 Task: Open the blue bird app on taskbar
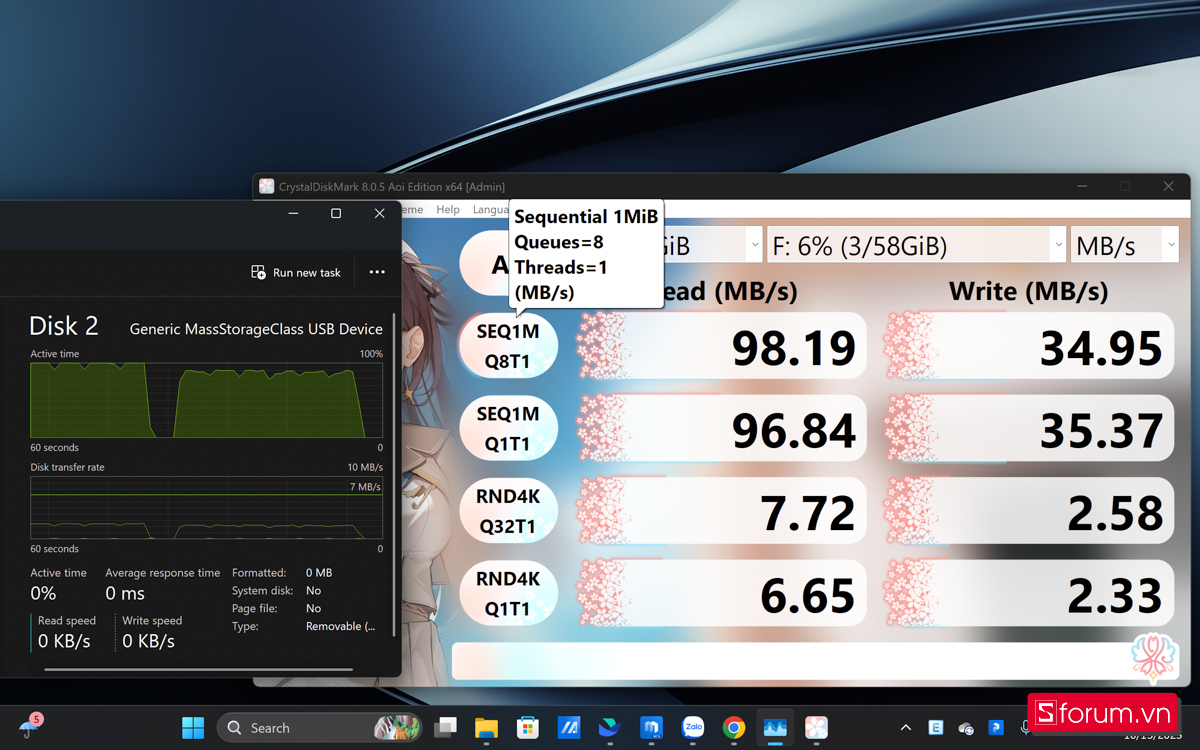[609, 728]
